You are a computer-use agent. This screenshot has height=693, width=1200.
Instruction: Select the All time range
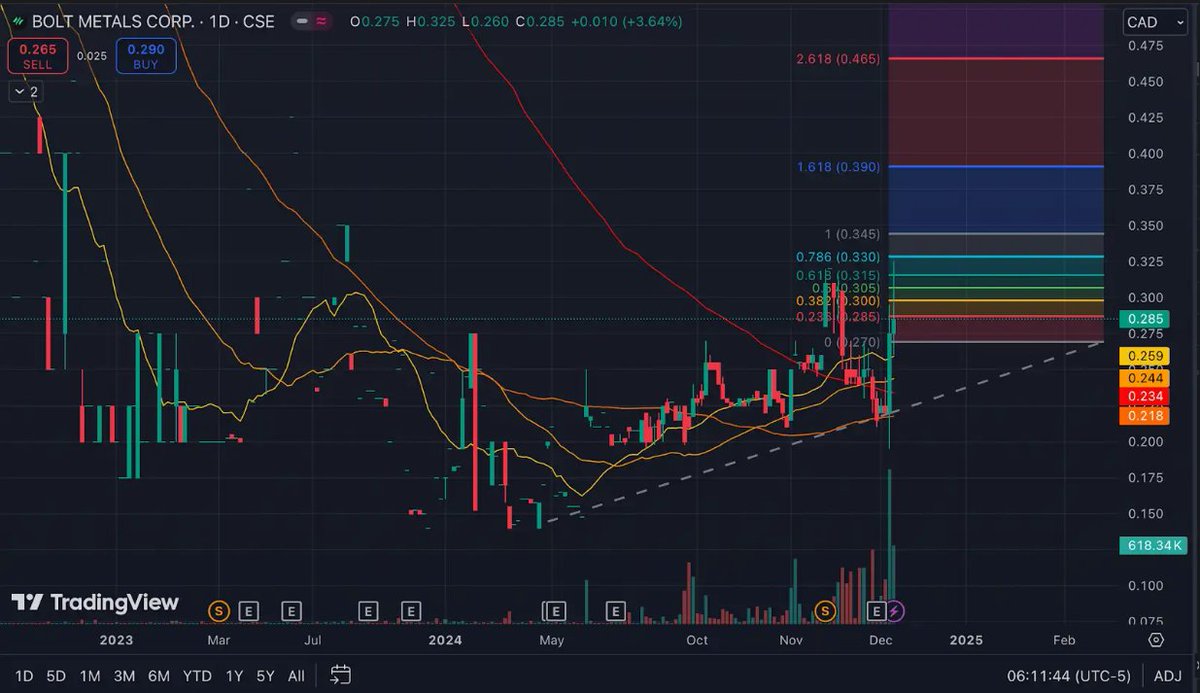tap(296, 676)
